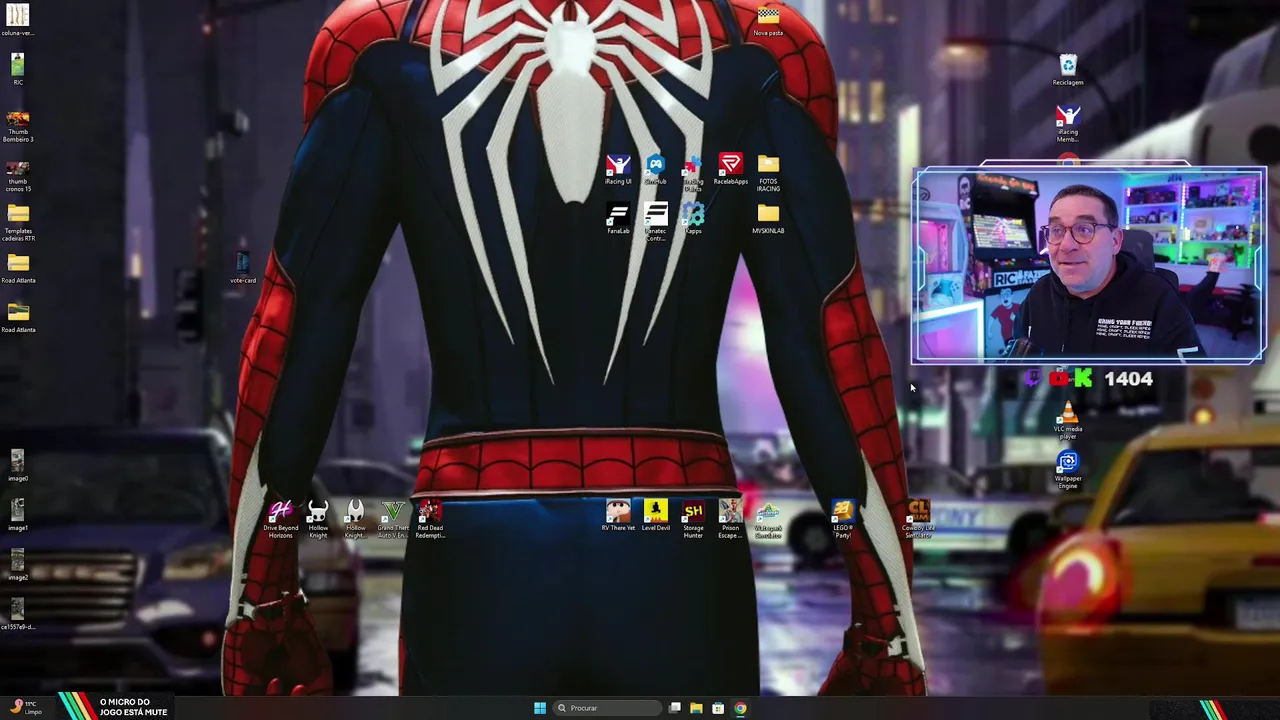1280x720 pixels.
Task: Open the weather widget on the taskbar
Action: tap(24, 707)
